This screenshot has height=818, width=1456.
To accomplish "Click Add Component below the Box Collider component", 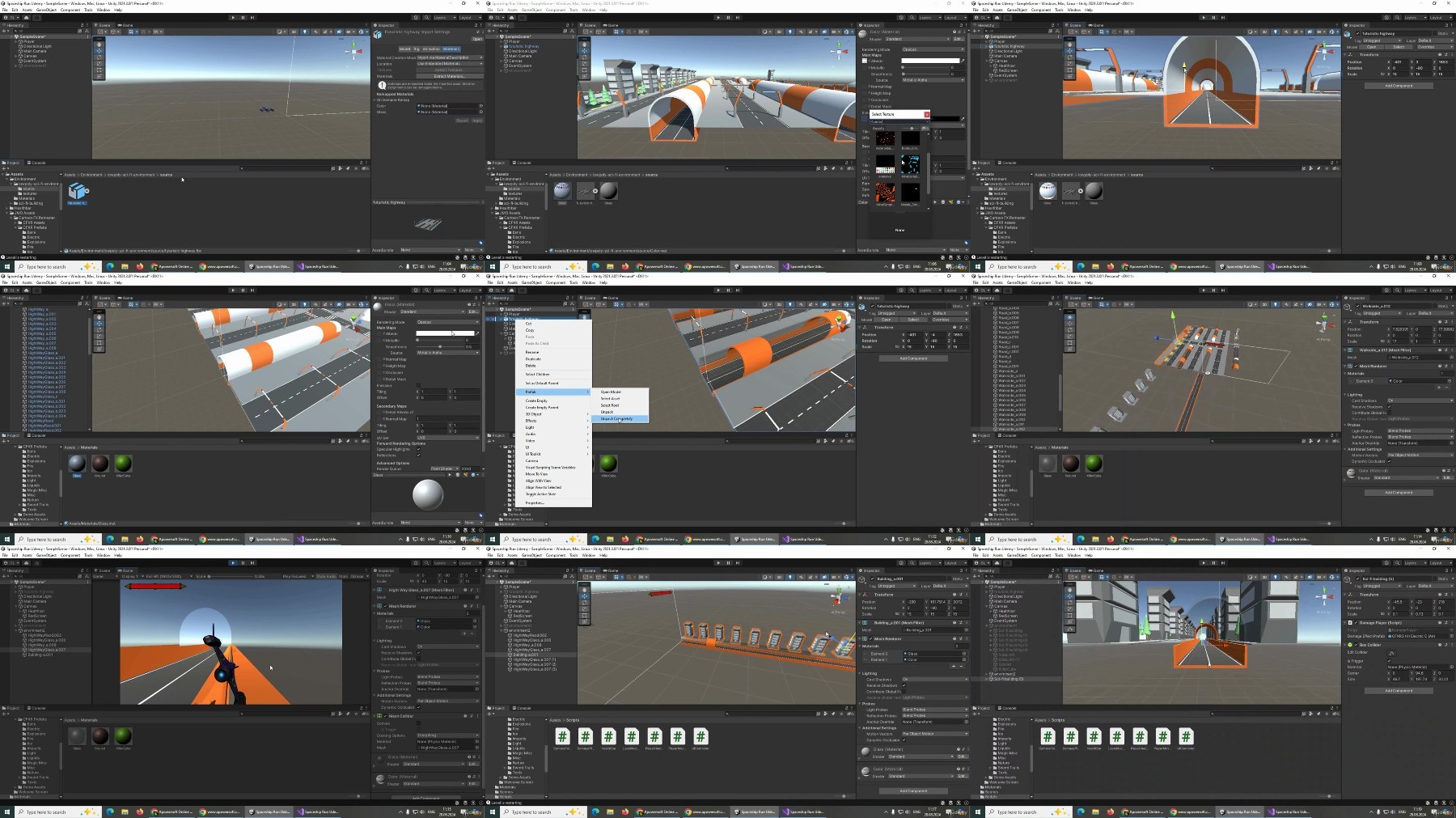I will pos(1399,691).
